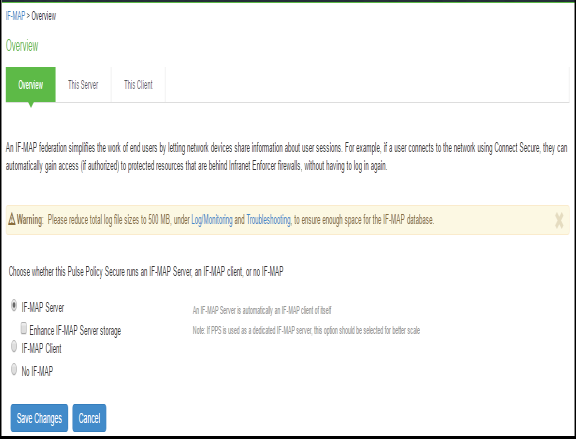Screen dimensions: 576x439
Task: Open the Log/Monitoring link
Action: point(212,220)
